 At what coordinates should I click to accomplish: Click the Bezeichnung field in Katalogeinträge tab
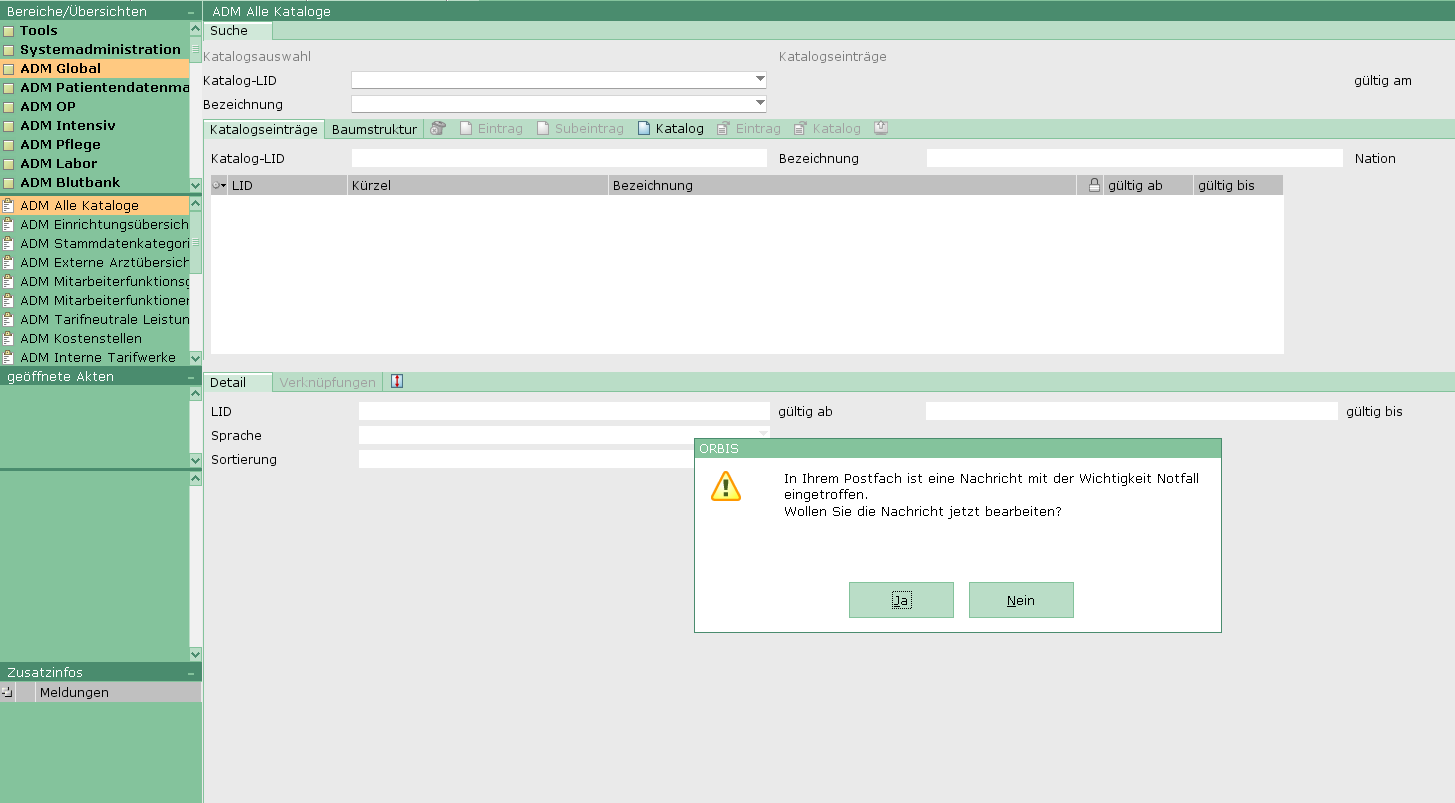[x=1135, y=158]
